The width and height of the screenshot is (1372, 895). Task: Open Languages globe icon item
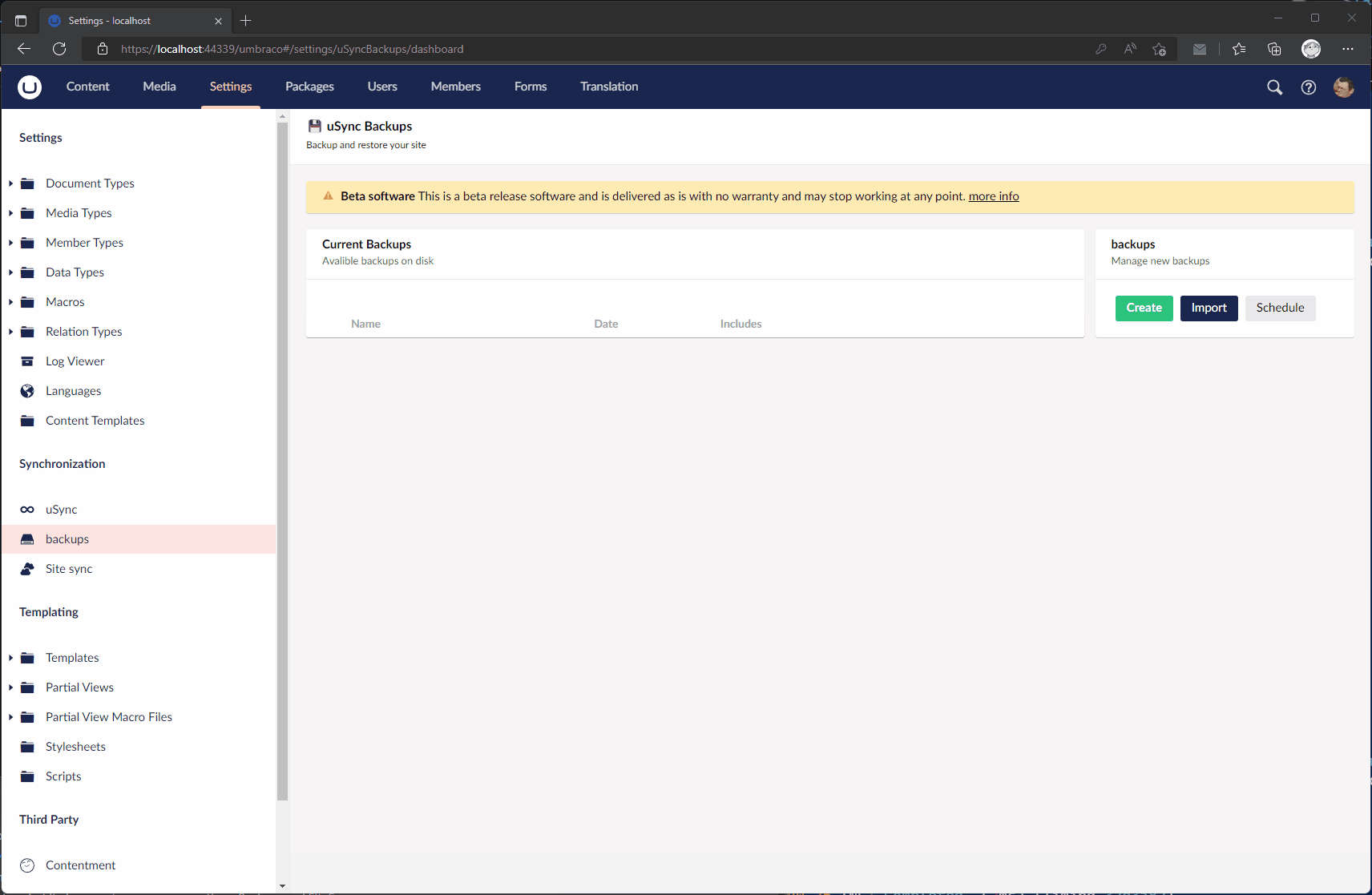[x=27, y=391]
